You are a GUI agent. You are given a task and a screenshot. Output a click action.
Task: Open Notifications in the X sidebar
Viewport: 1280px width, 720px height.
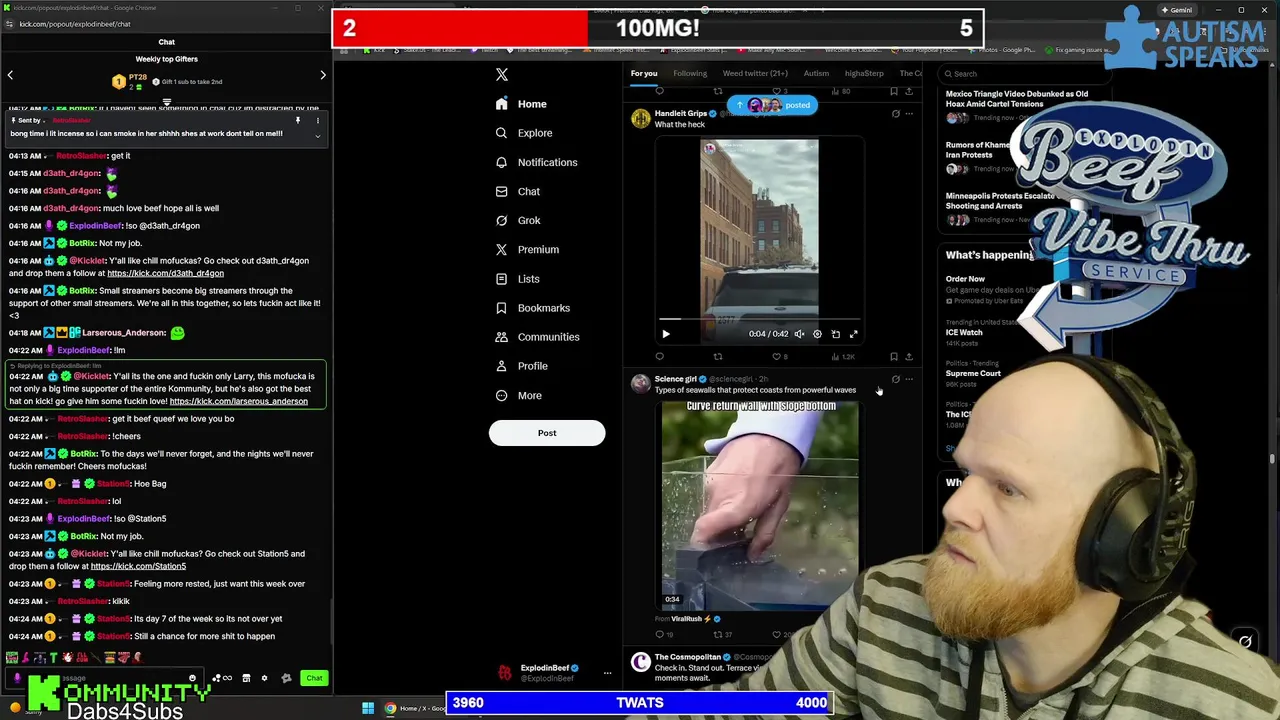tap(536, 162)
